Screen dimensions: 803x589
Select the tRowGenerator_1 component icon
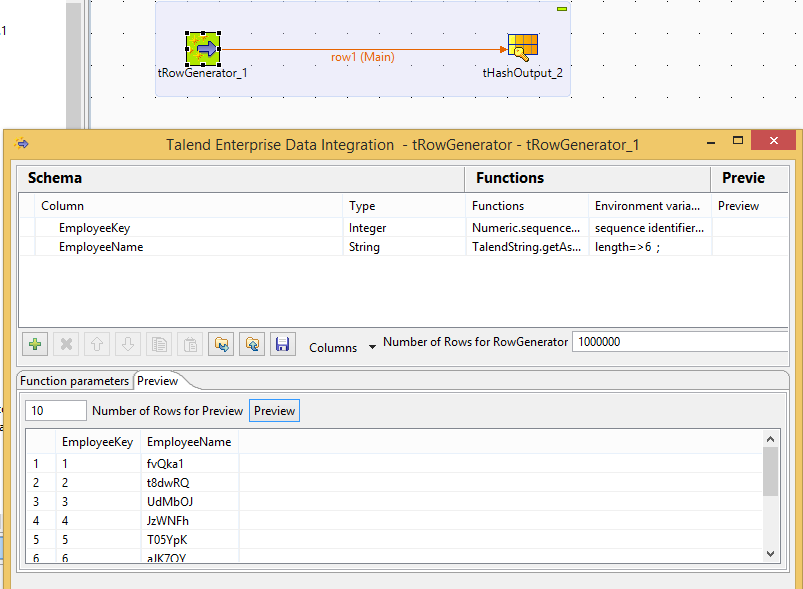(203, 49)
